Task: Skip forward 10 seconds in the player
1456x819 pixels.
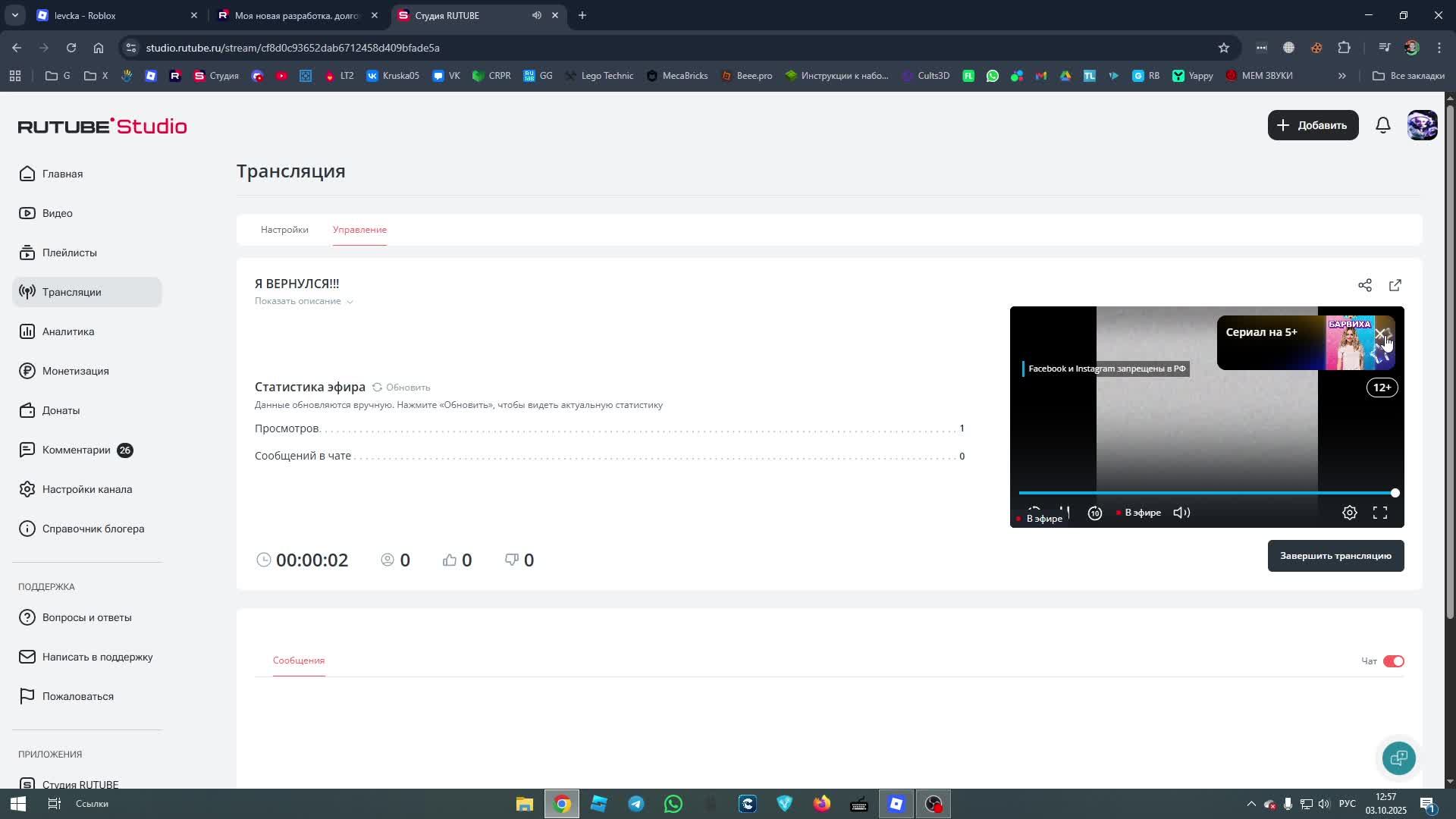Action: coord(1095,513)
